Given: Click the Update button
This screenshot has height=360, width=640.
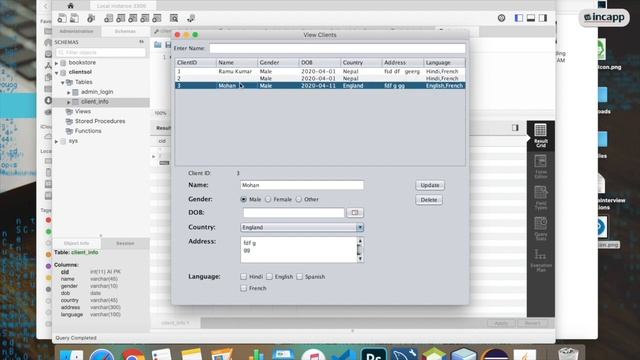Looking at the screenshot, I should (430, 185).
